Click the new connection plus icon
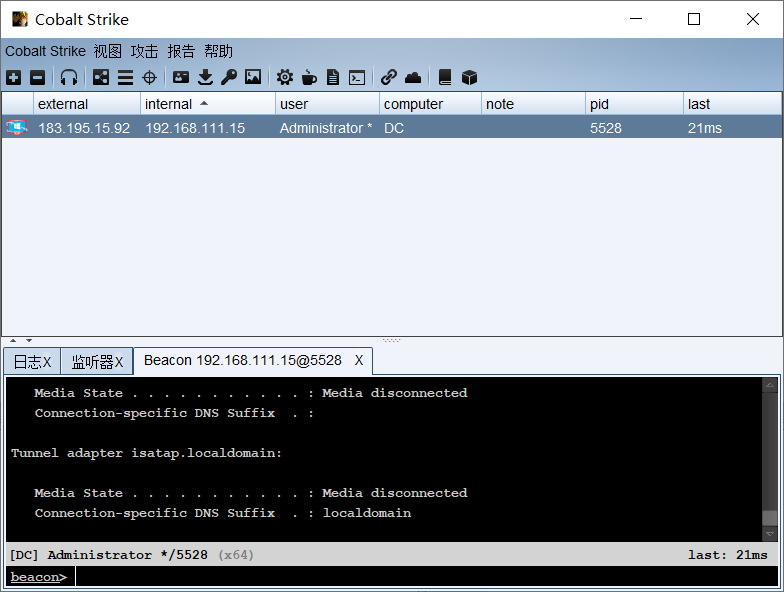The height and width of the screenshot is (592, 784). click(x=14, y=78)
